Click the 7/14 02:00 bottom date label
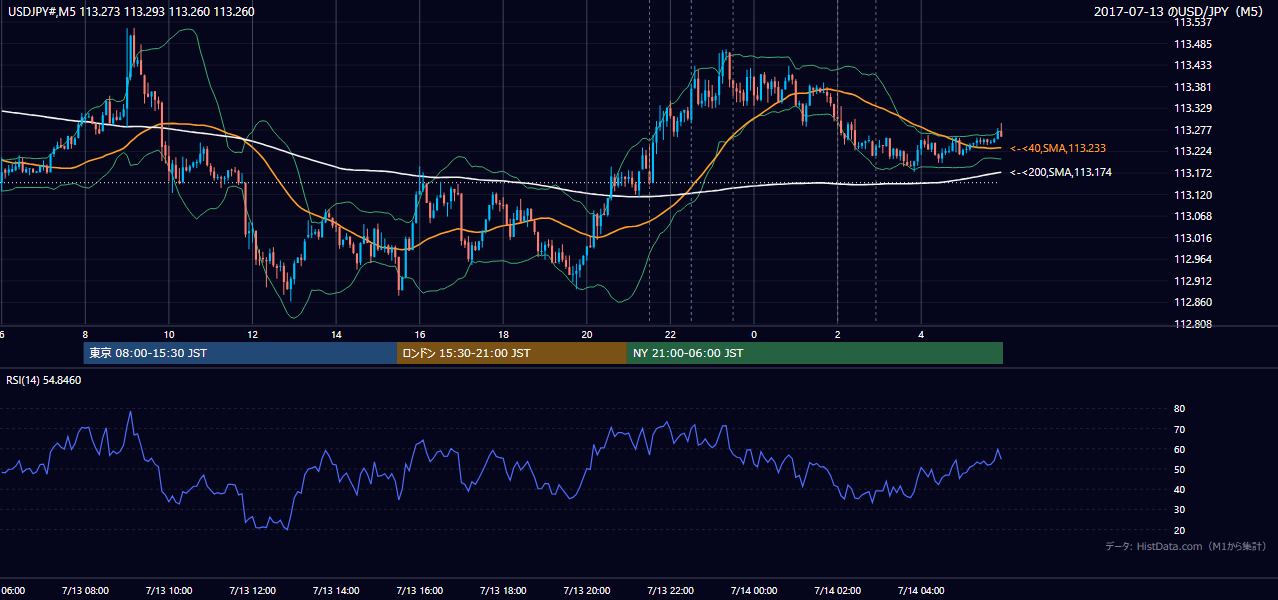 click(x=837, y=590)
